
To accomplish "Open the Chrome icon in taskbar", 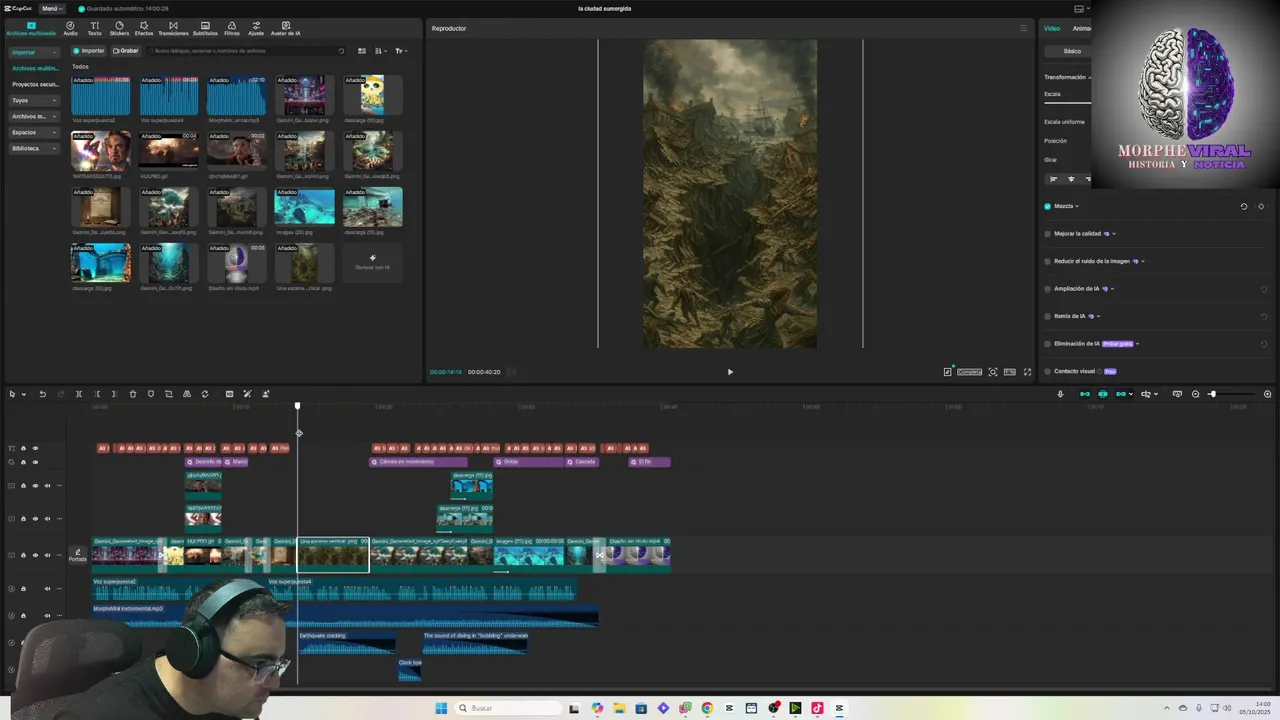I will click(707, 708).
